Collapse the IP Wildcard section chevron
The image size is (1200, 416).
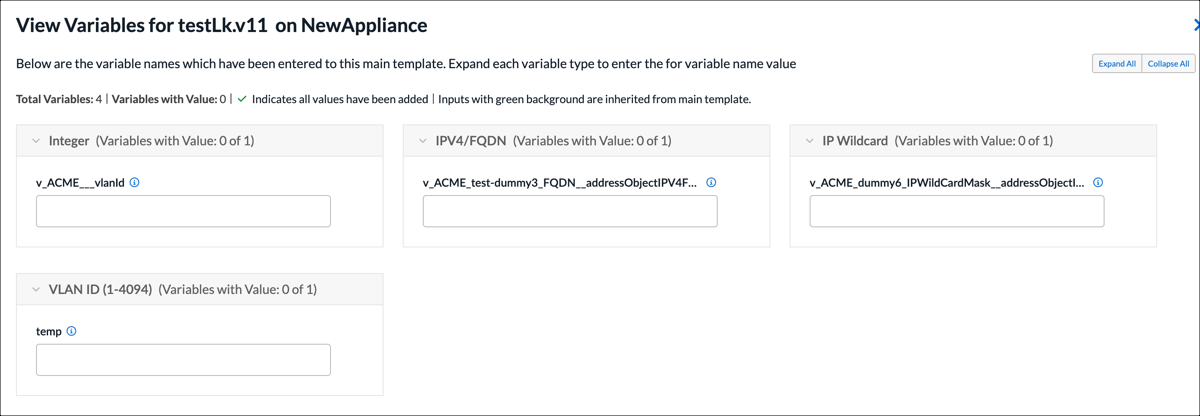pos(810,141)
